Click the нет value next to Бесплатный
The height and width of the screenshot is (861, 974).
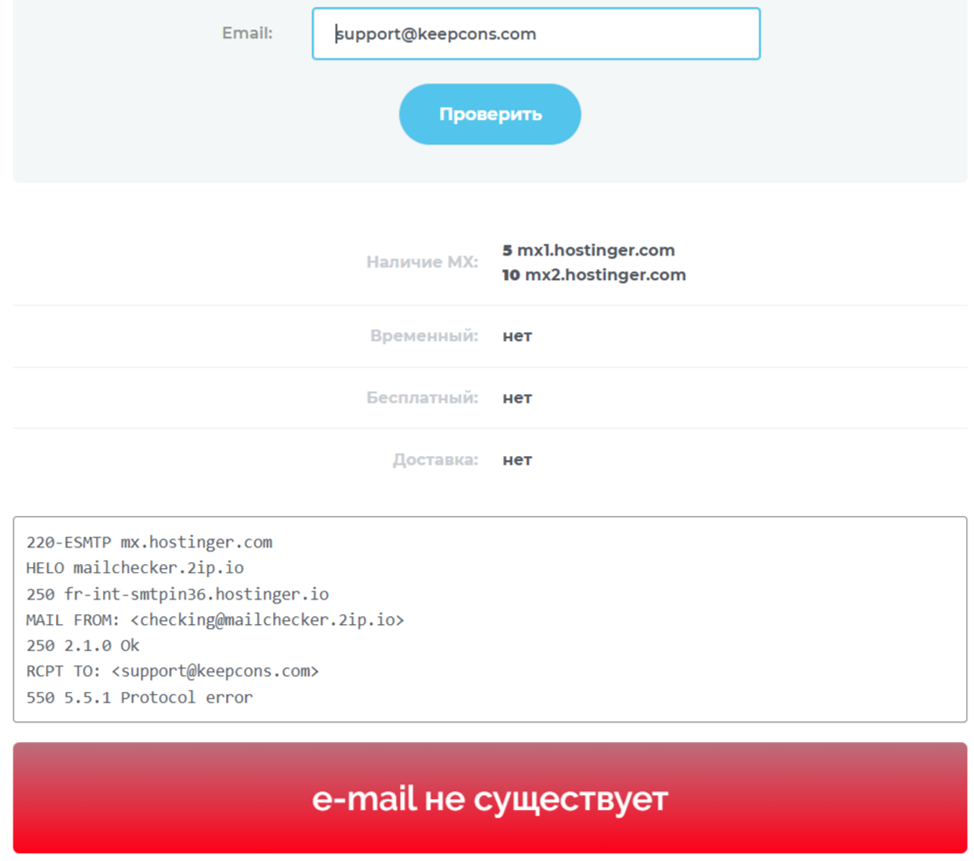coord(517,398)
